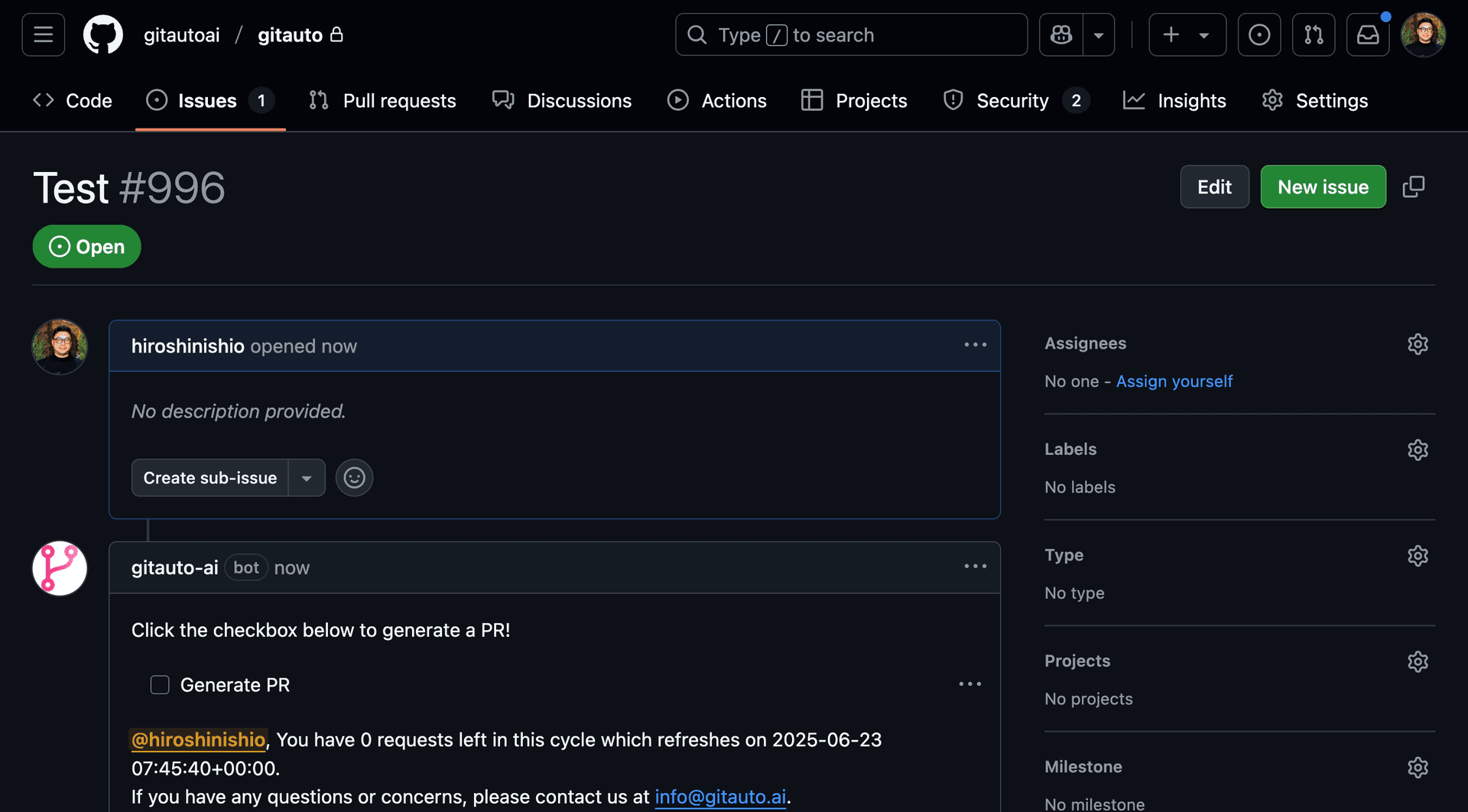Open the gitautoai organization link
Viewport: 1468px width, 812px height.
click(x=182, y=35)
